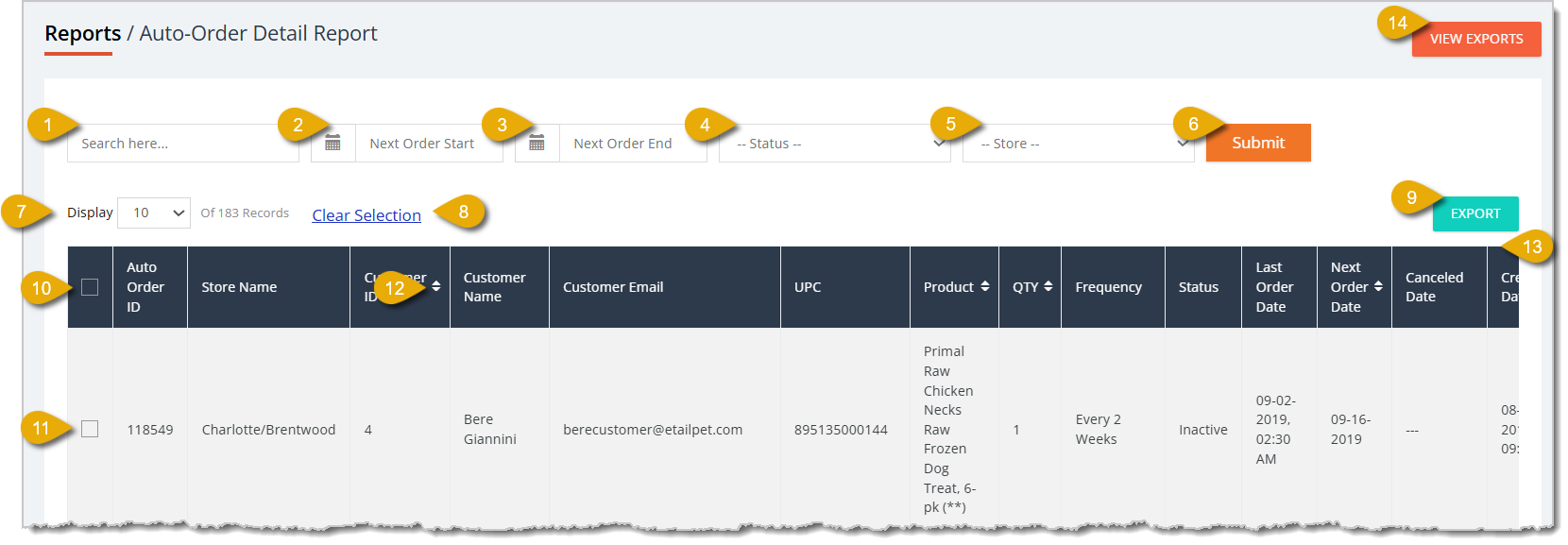This screenshot has height=545, width=1568.
Task: Click the Next Order End calendar icon
Action: 537,144
